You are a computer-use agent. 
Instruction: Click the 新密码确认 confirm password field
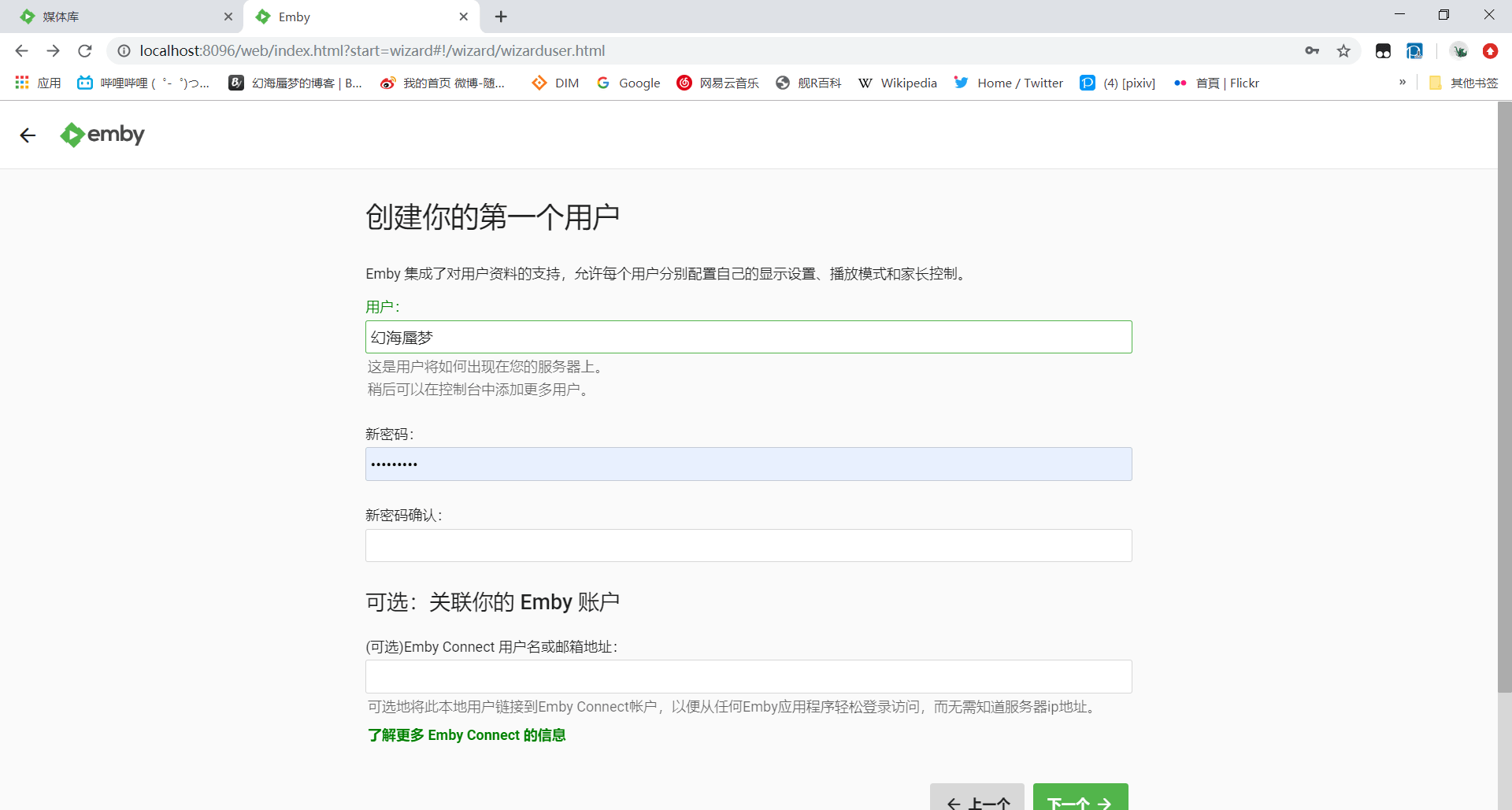pyautogui.click(x=748, y=546)
